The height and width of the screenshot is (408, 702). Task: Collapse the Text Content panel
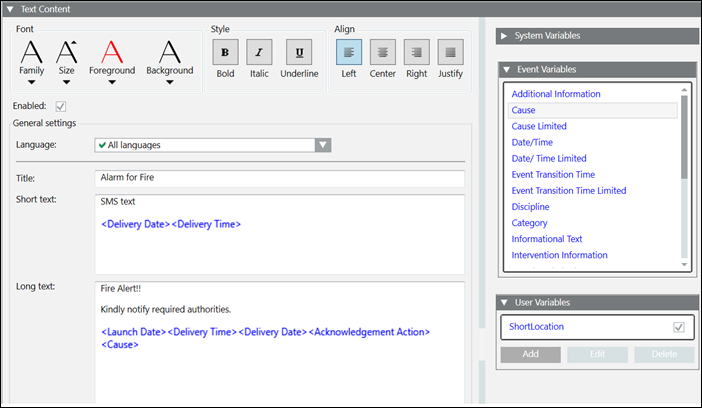point(10,8)
